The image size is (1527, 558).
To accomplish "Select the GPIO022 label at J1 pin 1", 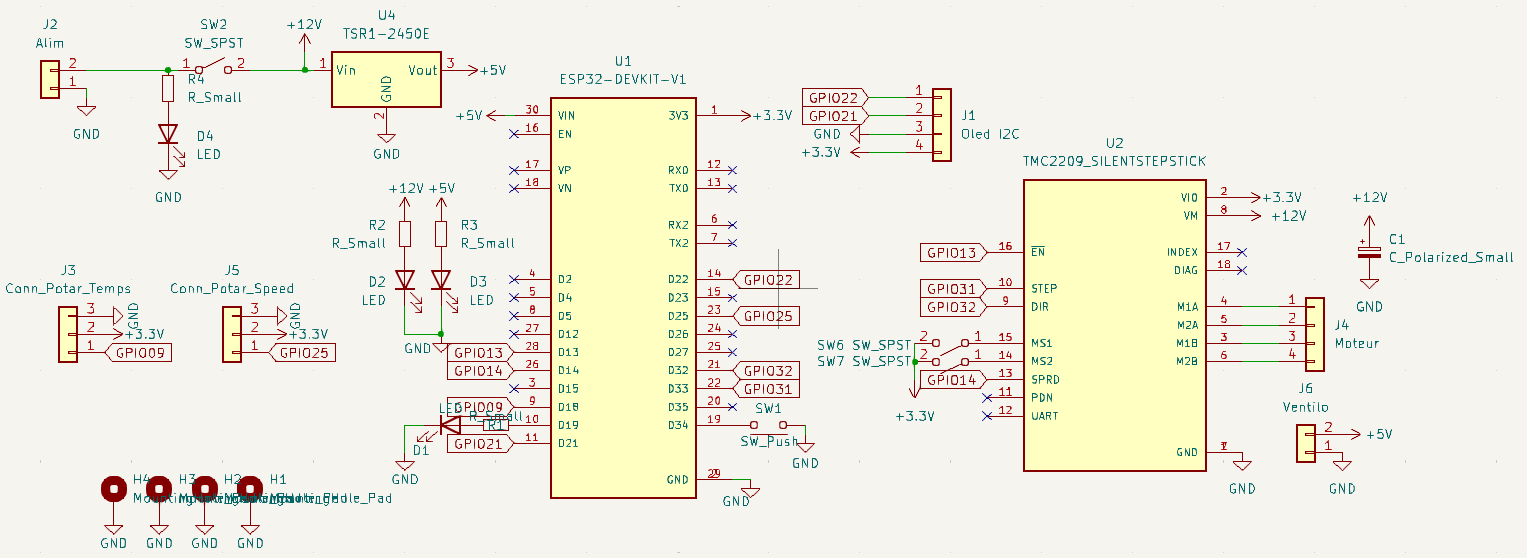I will pyautogui.click(x=834, y=98).
